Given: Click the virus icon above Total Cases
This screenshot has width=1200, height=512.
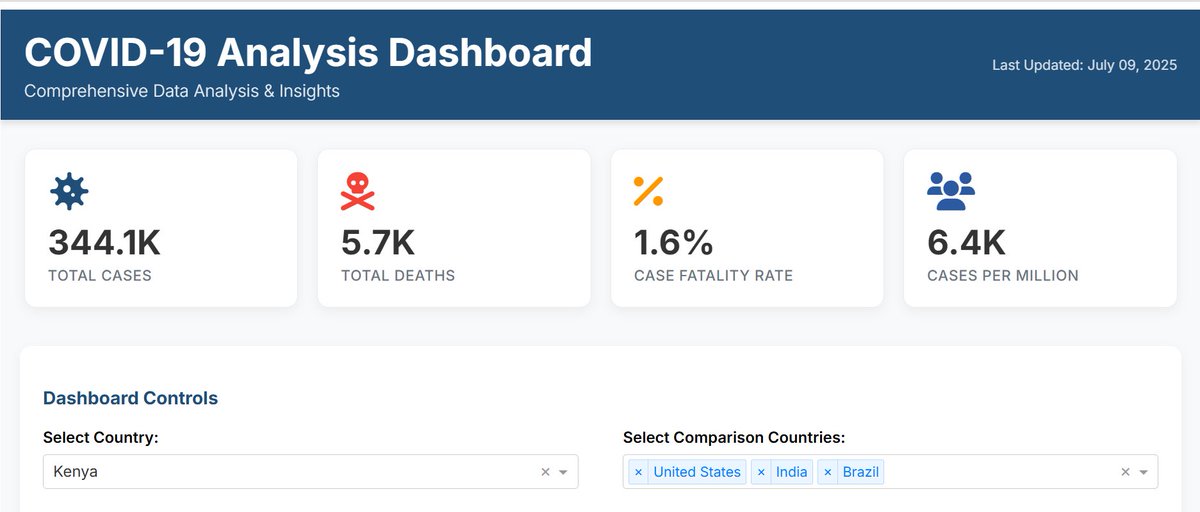Looking at the screenshot, I should [x=69, y=191].
